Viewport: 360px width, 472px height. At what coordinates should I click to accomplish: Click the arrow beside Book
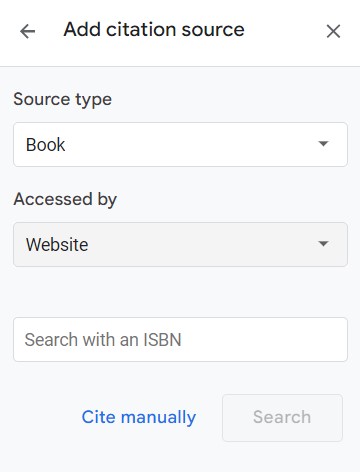(323, 144)
